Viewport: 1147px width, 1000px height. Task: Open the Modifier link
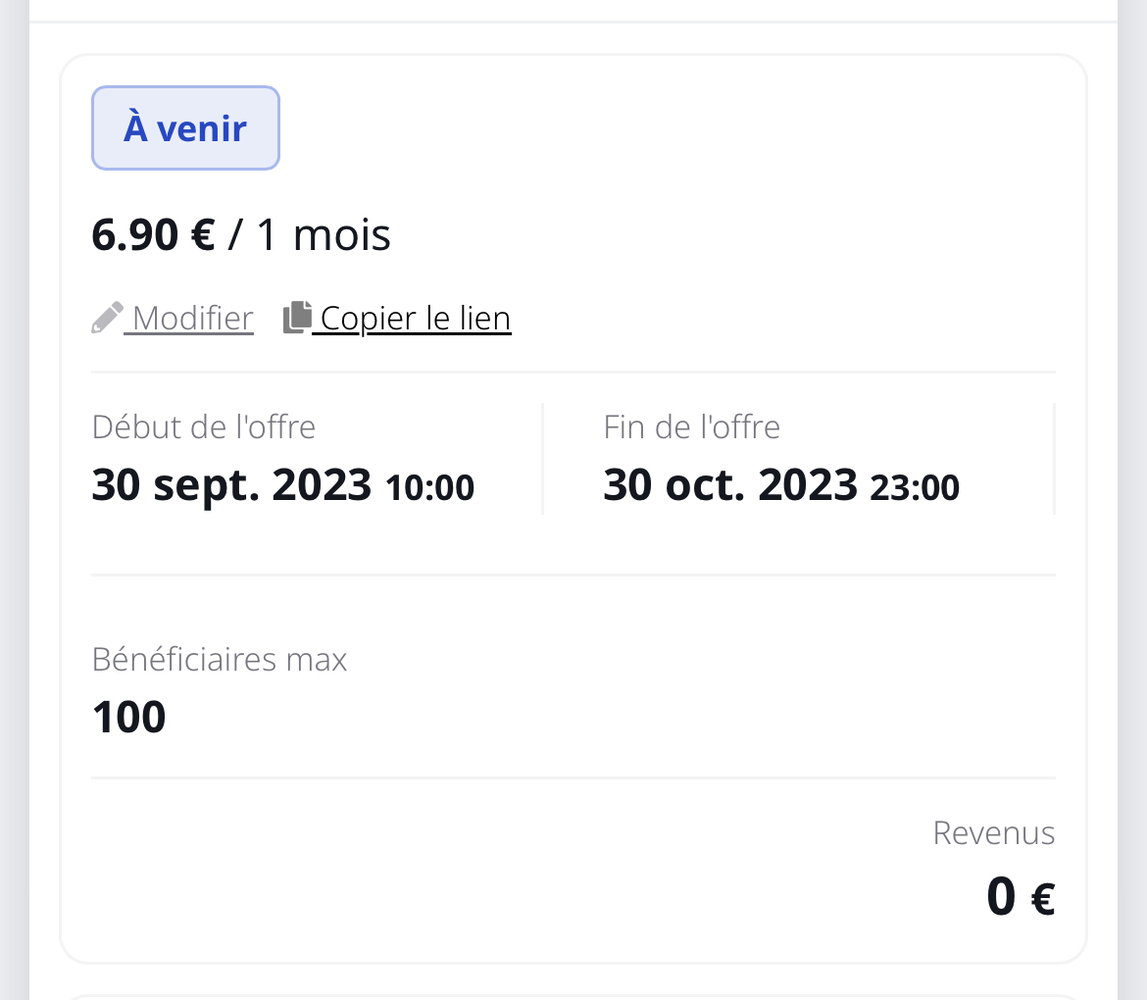pos(192,318)
